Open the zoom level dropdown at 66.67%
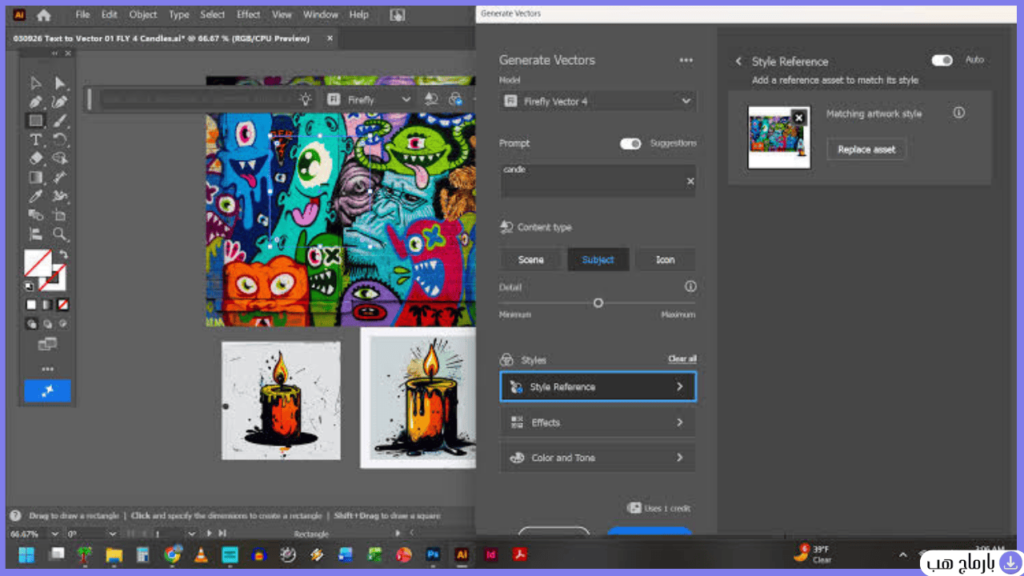Viewport: 1024px width, 576px height. [x=55, y=534]
